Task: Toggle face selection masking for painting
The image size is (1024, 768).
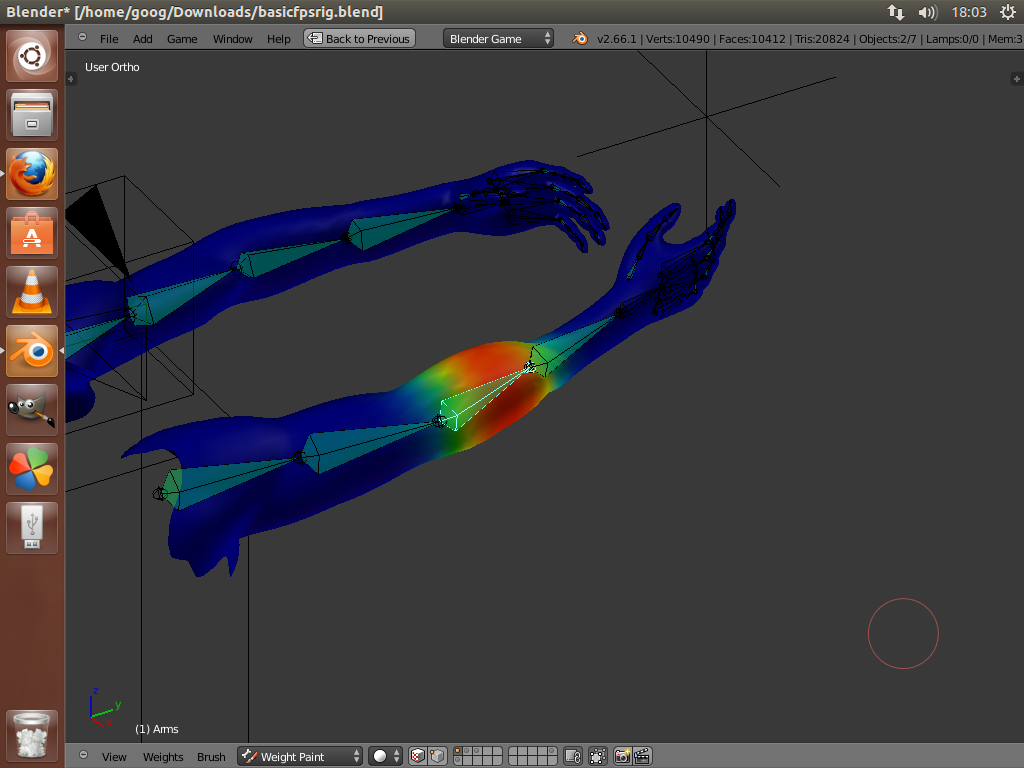Action: click(418, 756)
